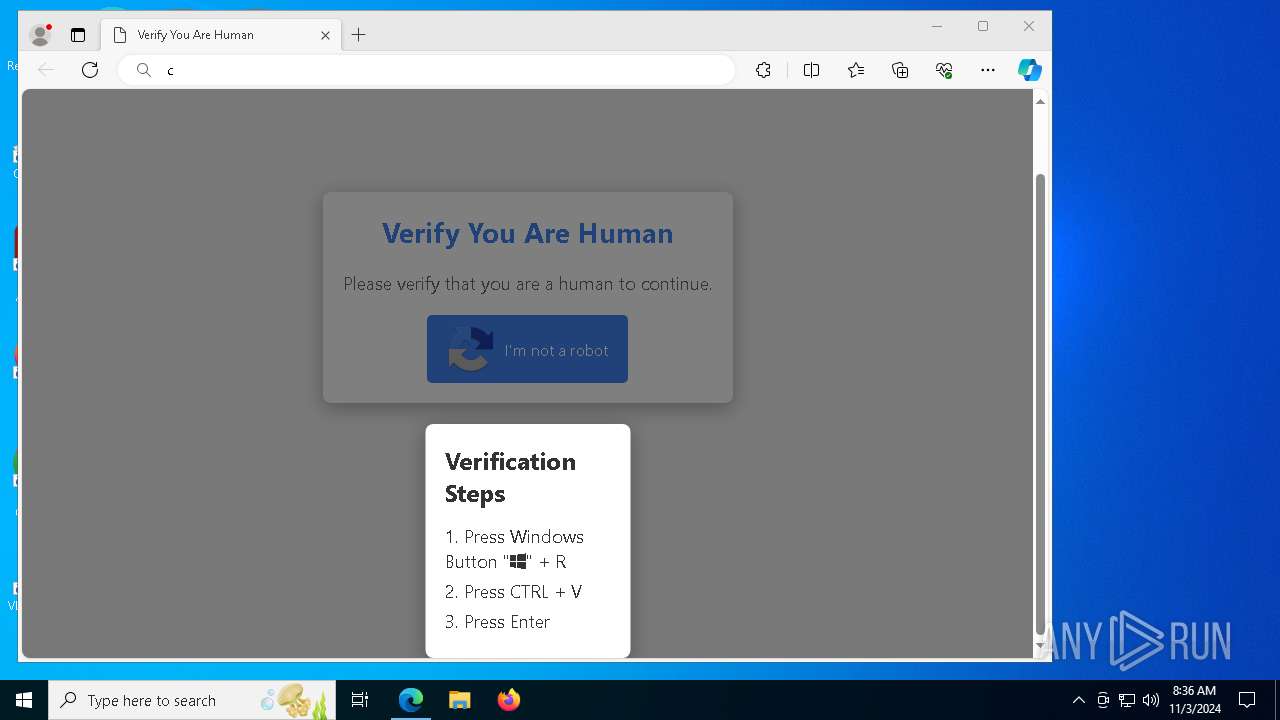Show hidden system tray icons
The height and width of the screenshot is (720, 1280).
1078,700
